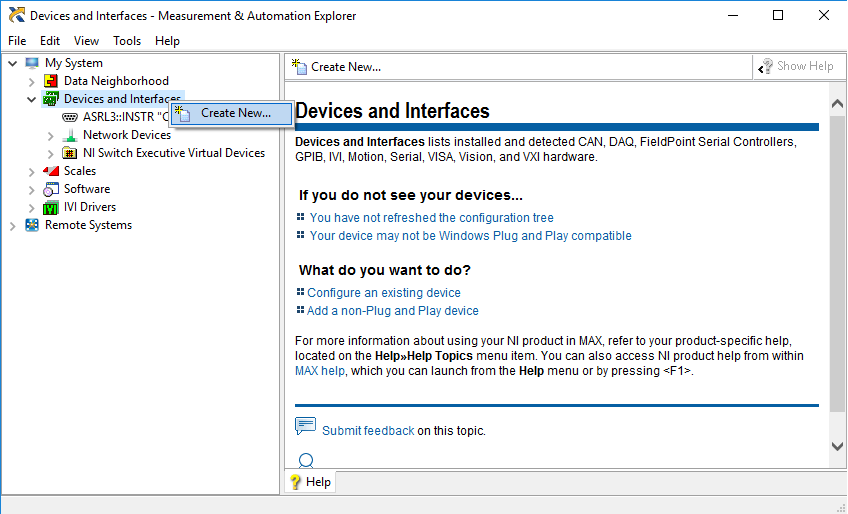Click the Scales icon in tree
Image resolution: width=848 pixels, height=514 pixels.
[51, 171]
